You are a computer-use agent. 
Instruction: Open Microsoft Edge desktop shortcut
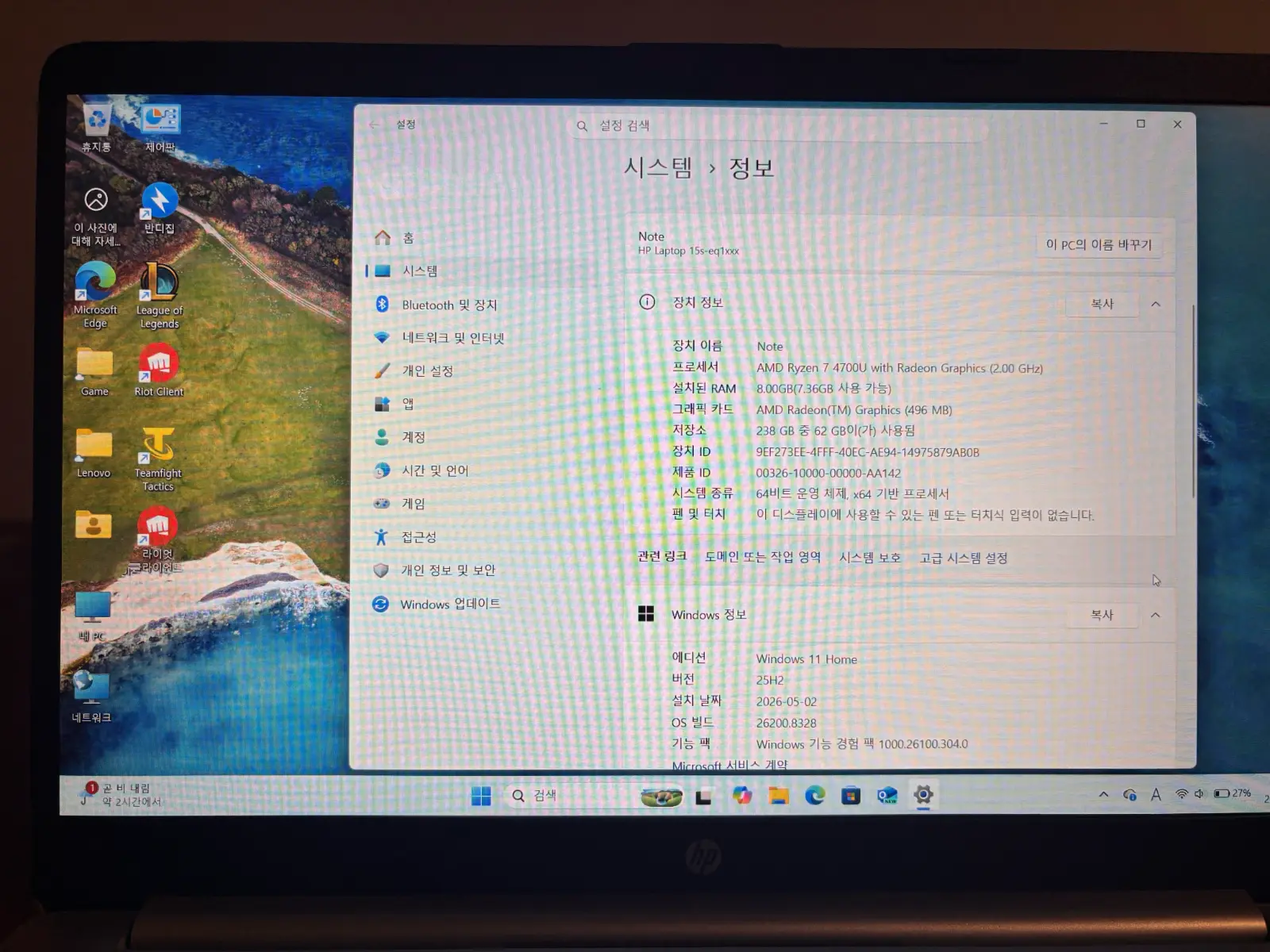(95, 295)
